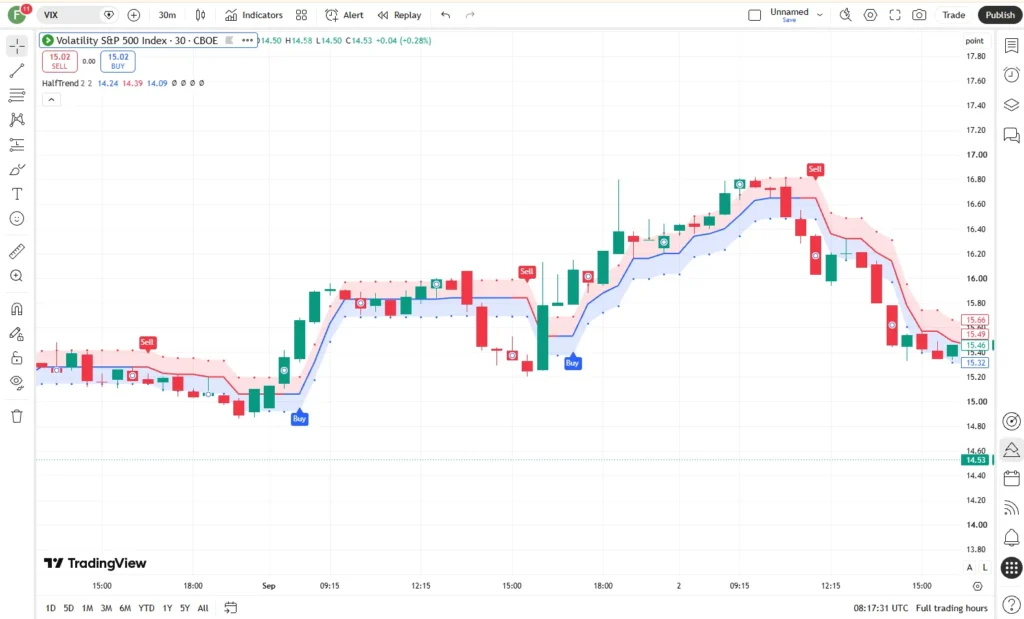Select the All date range tab

point(203,608)
